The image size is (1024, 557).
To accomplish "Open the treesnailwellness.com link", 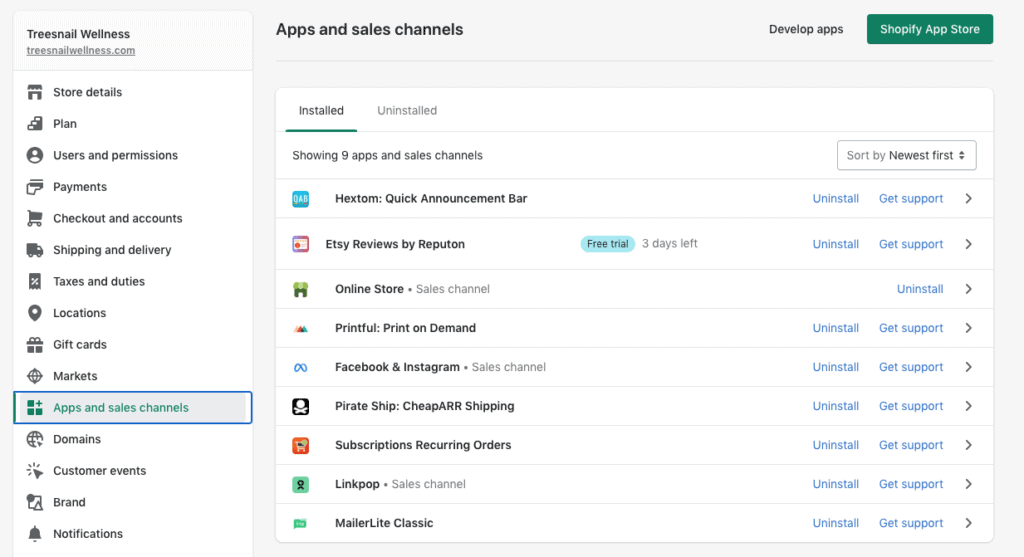I will 81,50.
